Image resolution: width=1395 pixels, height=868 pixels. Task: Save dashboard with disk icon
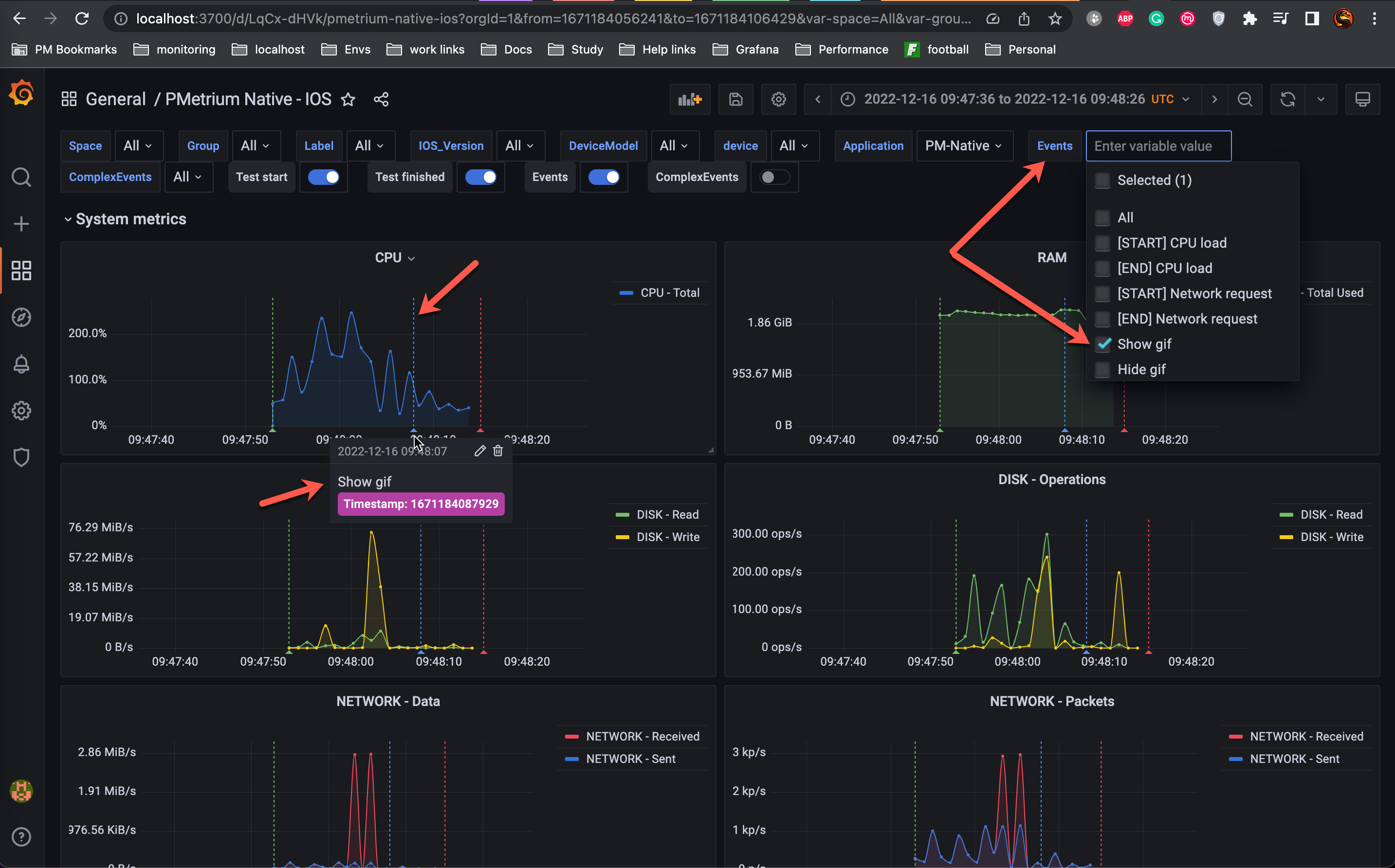point(735,99)
